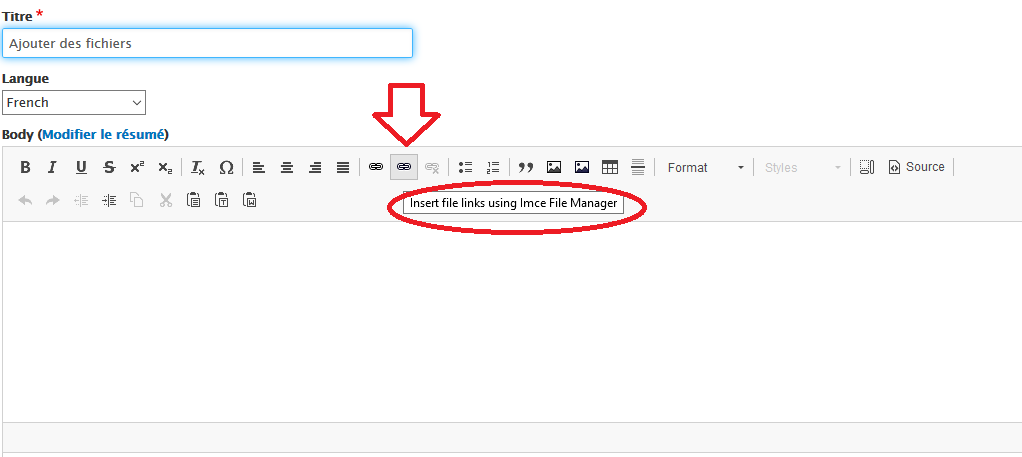Viewport: 1022px width, 457px height.
Task: Insert a bulleted list
Action: point(465,168)
